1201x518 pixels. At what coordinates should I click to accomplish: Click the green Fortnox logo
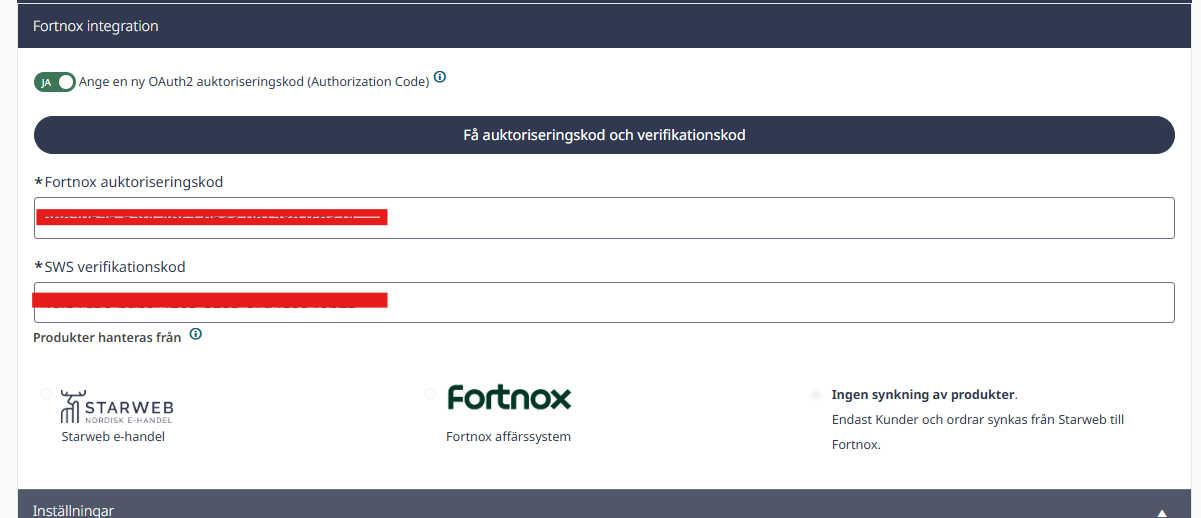(509, 397)
